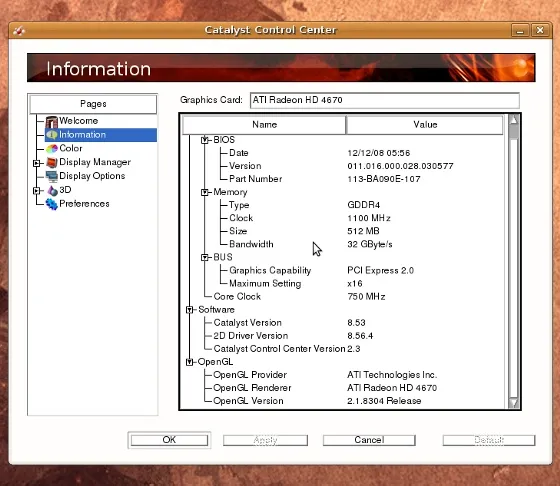Viewport: 560px width, 486px height.
Task: Open the Welcome page
Action: 79,121
